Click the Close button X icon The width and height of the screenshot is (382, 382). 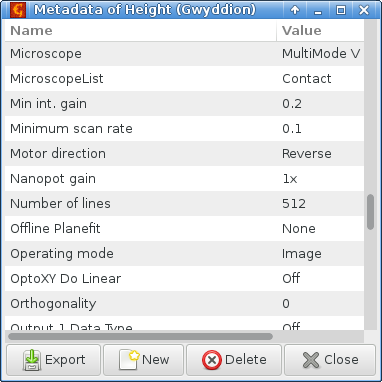tap(311, 360)
